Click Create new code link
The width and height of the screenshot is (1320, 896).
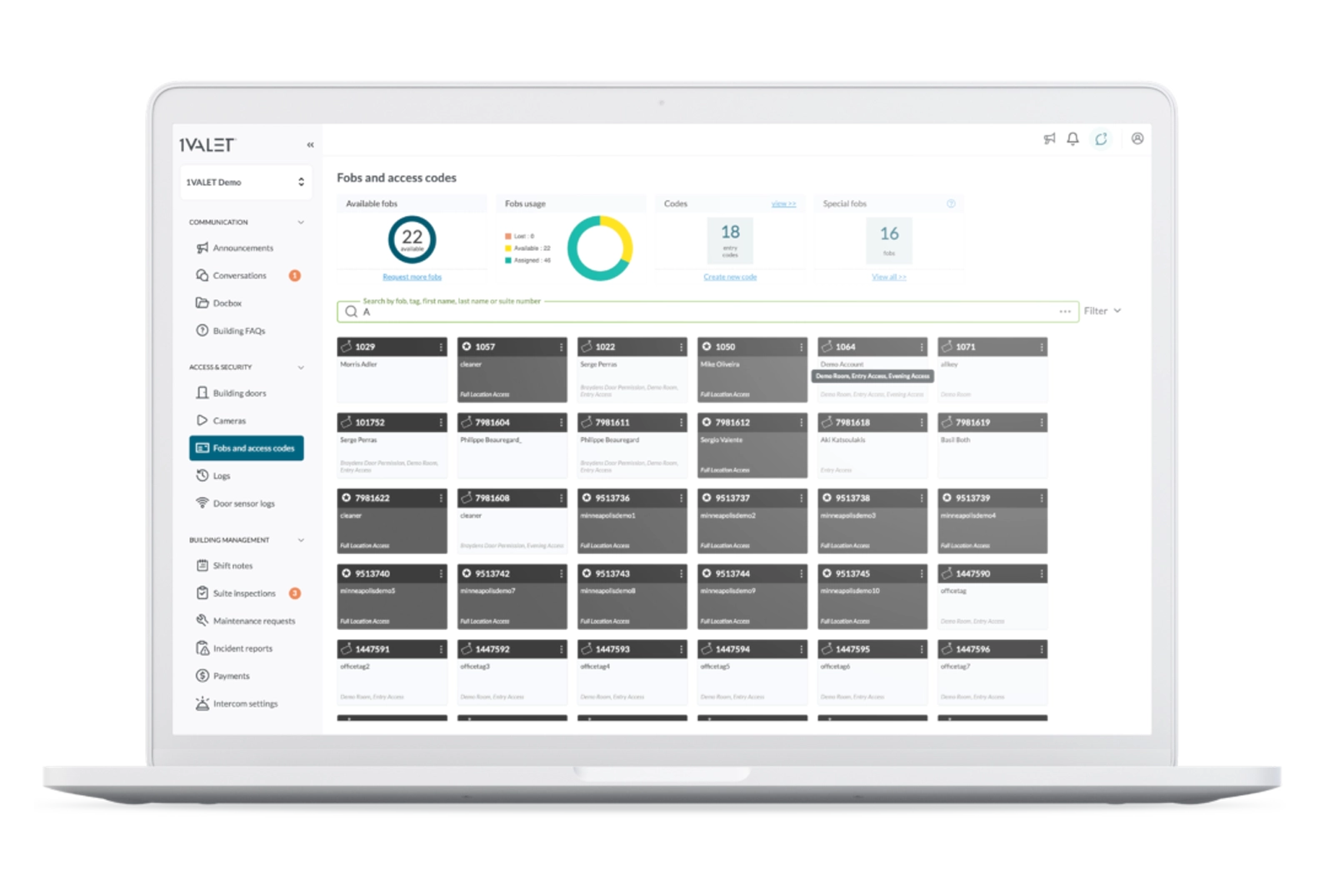click(x=730, y=277)
